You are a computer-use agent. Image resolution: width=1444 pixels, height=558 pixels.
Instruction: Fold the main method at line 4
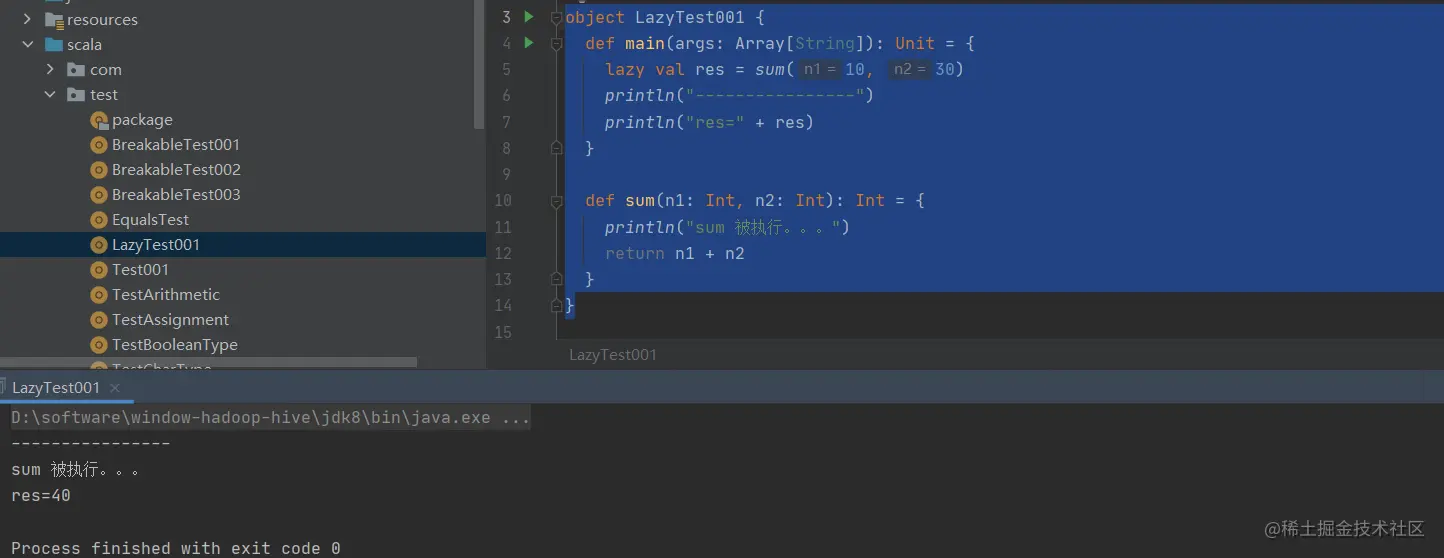[557, 43]
